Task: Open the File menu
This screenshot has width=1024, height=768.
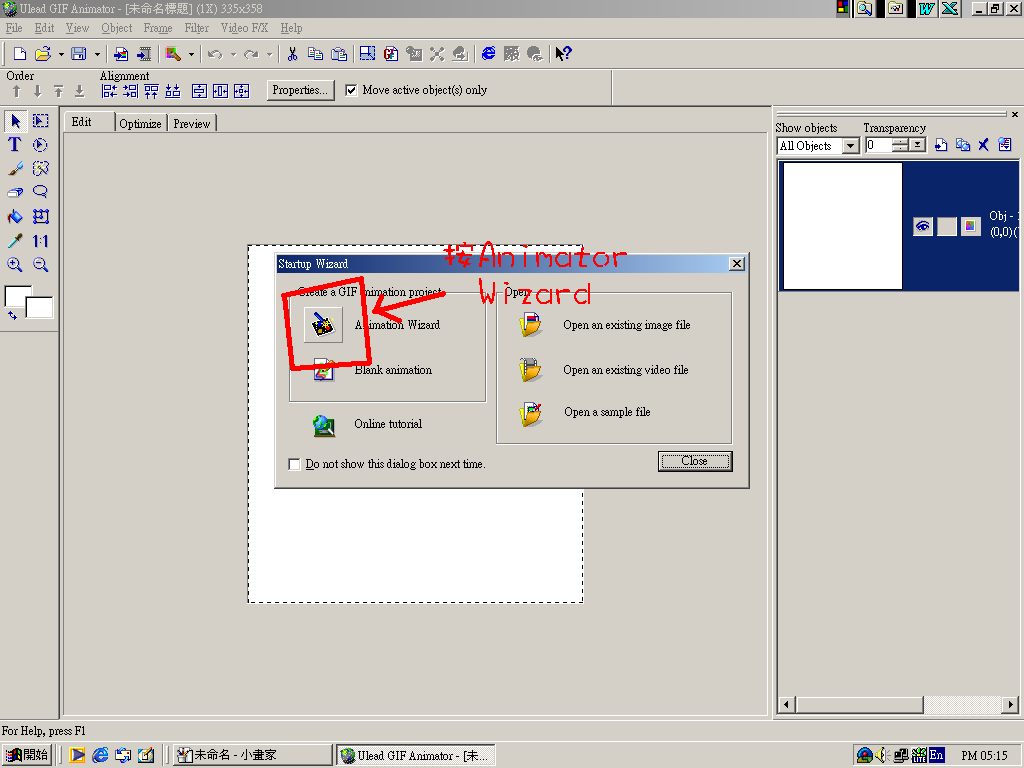Action: click(x=14, y=28)
